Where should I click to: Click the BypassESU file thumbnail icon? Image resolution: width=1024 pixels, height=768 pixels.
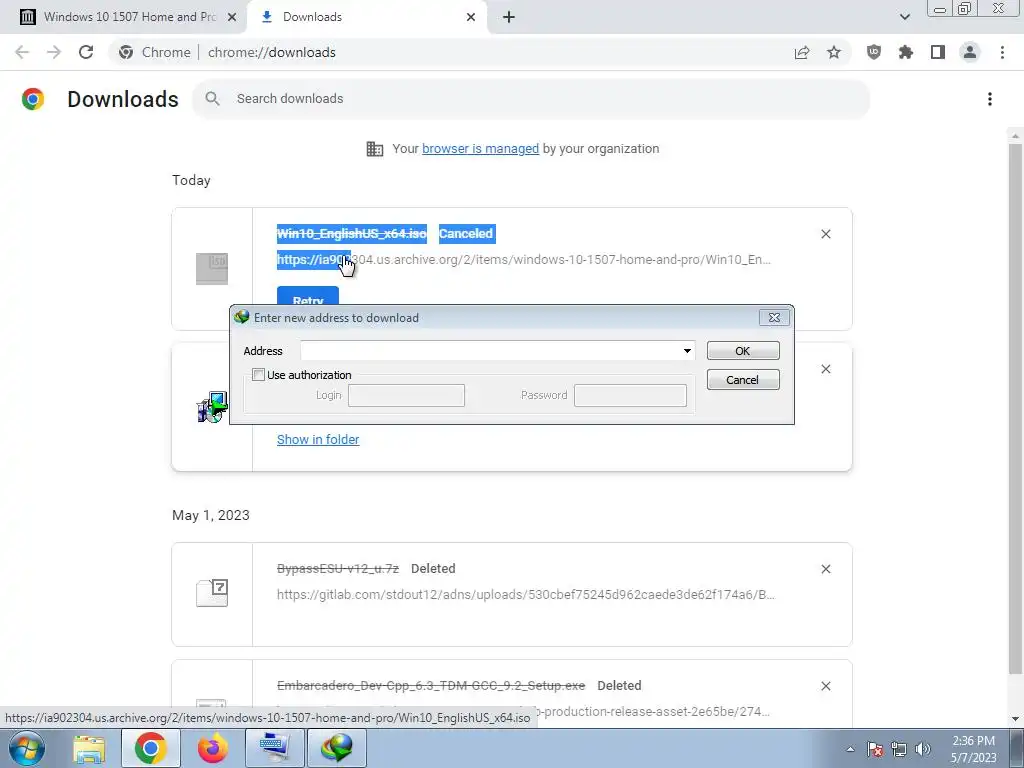click(x=212, y=593)
